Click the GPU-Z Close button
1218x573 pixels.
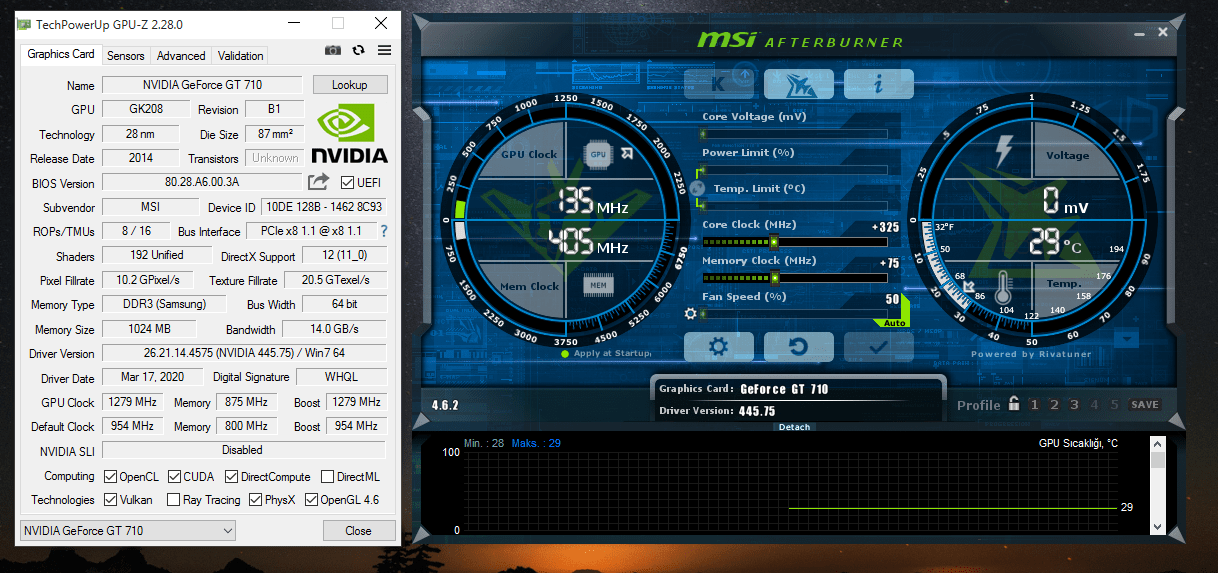tap(359, 531)
